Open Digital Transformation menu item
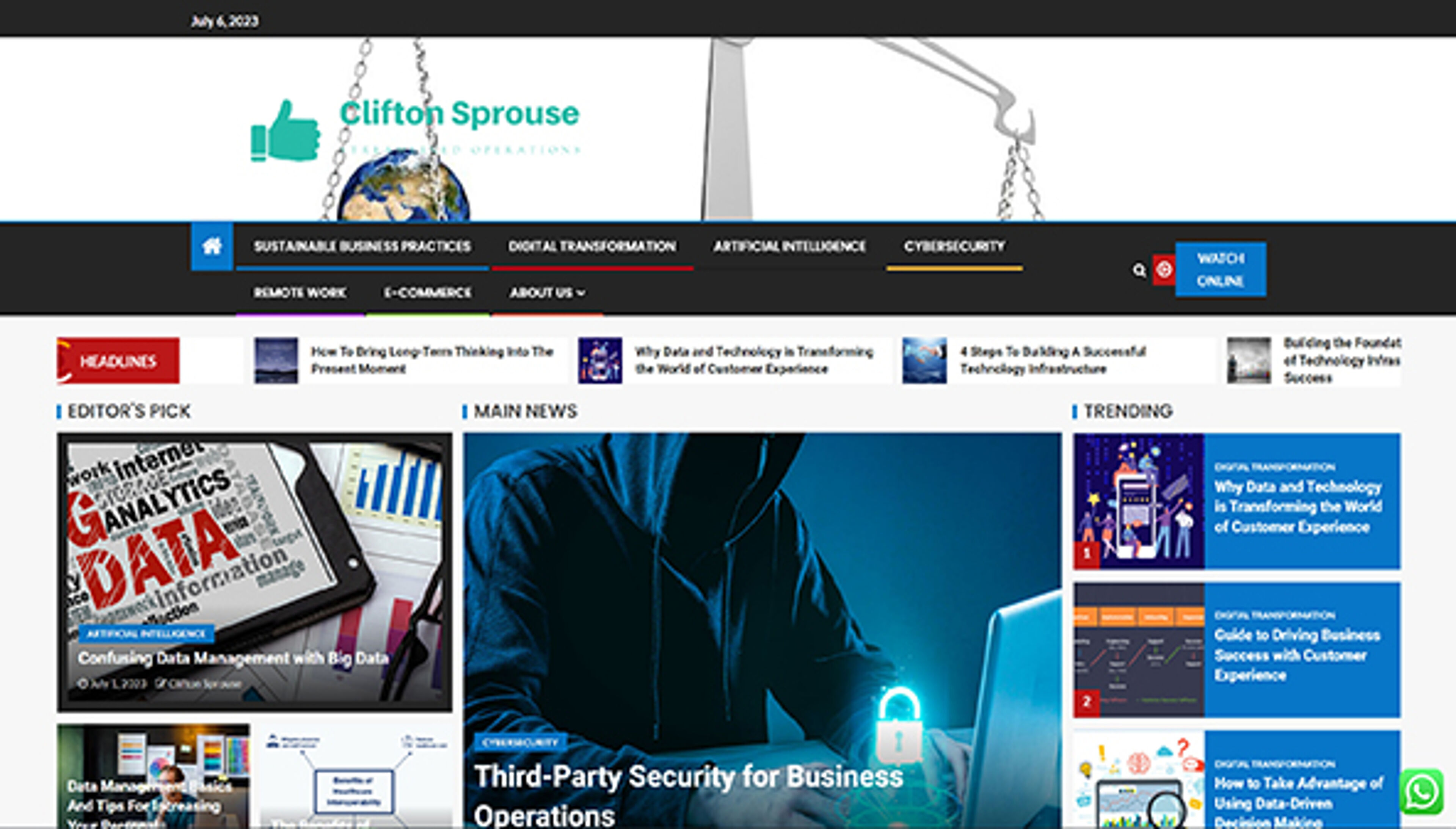1456x829 pixels. [x=592, y=247]
